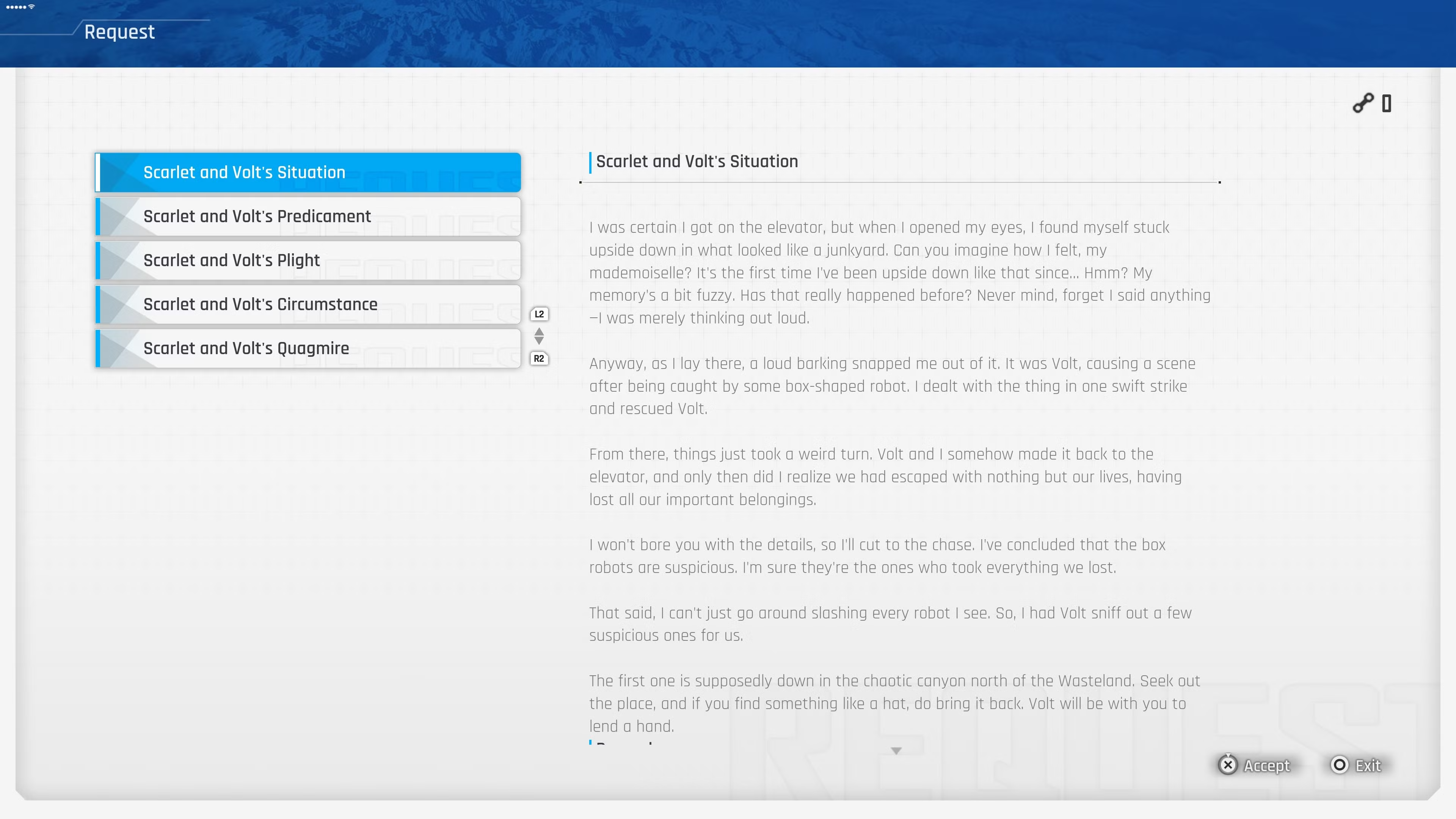Click the Exit button
This screenshot has width=1456, height=819.
[1356, 765]
